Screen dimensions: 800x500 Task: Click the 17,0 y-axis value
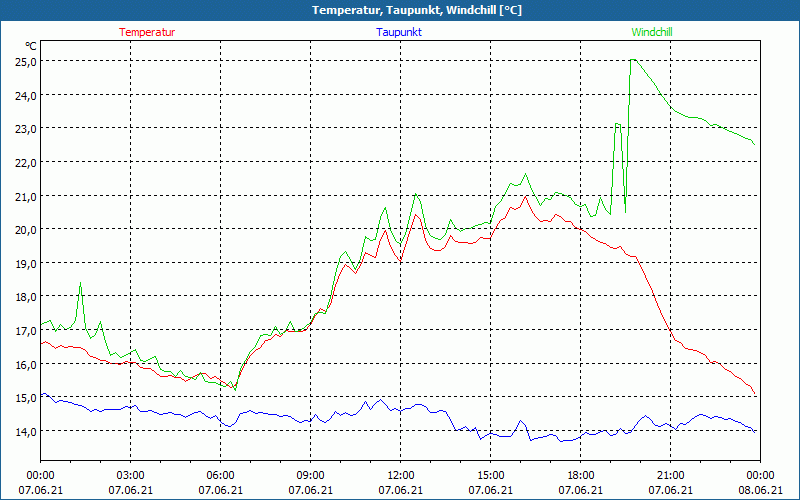coord(26,331)
